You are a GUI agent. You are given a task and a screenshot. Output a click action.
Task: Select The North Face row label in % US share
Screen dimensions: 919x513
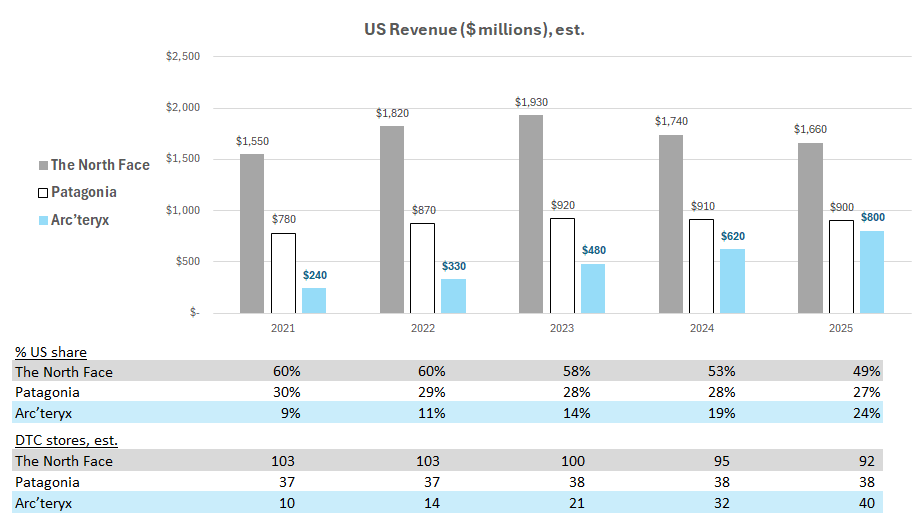pyautogui.click(x=64, y=372)
